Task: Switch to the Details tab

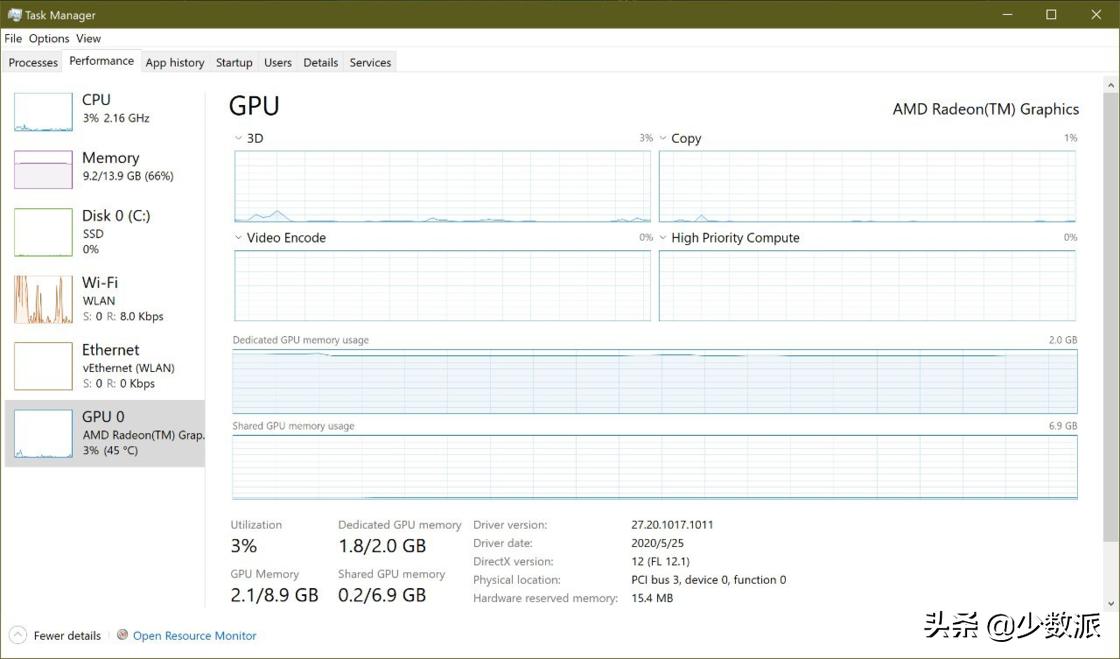Action: (x=321, y=63)
